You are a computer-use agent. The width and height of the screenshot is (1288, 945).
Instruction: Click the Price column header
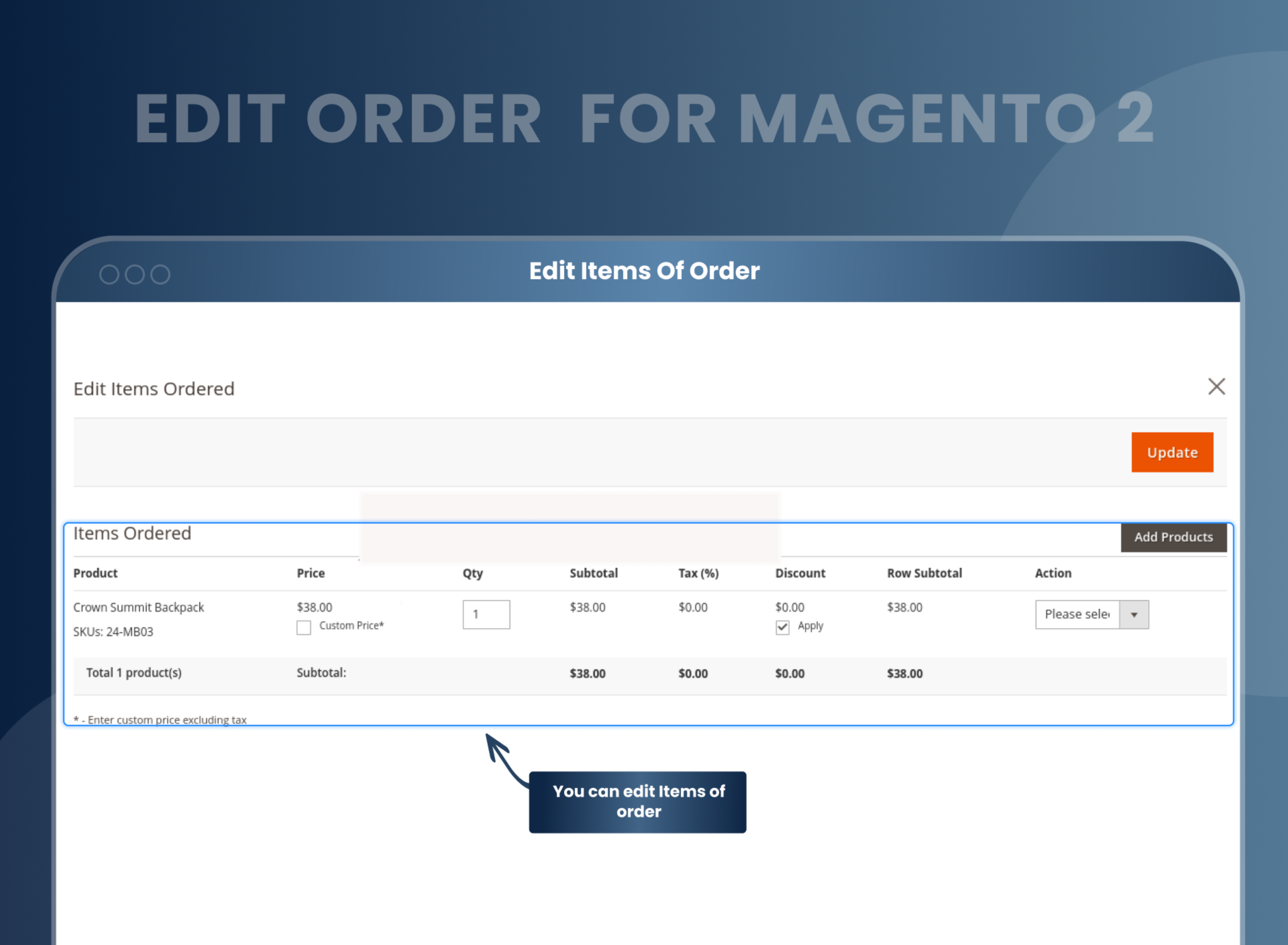point(310,573)
